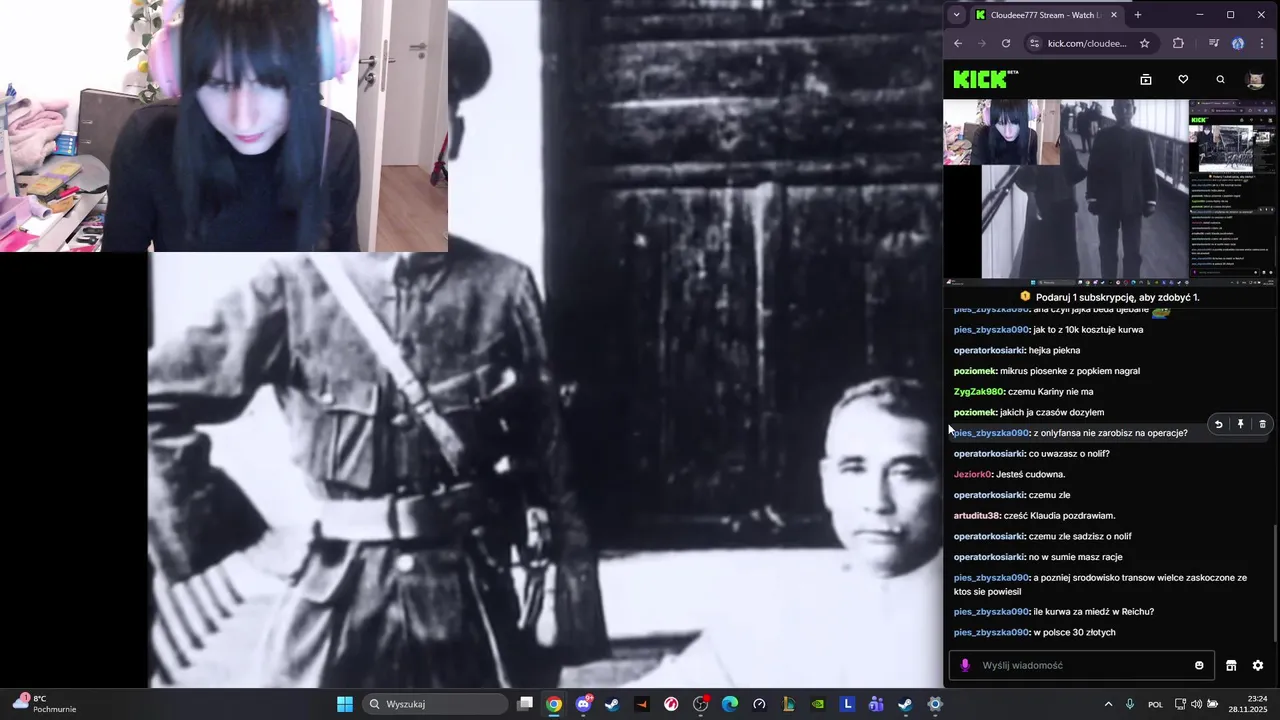1280x720 pixels.
Task: Pin the hovered pies_zbyszka090 chat message
Action: [1240, 424]
